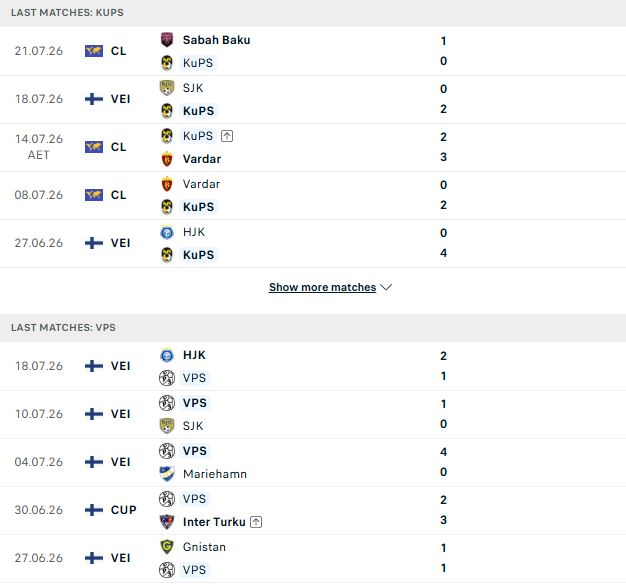This screenshot has height=584, width=626.
Task: Click the SJK crest in 18.07.26 KuPS match
Action: pyautogui.click(x=166, y=88)
